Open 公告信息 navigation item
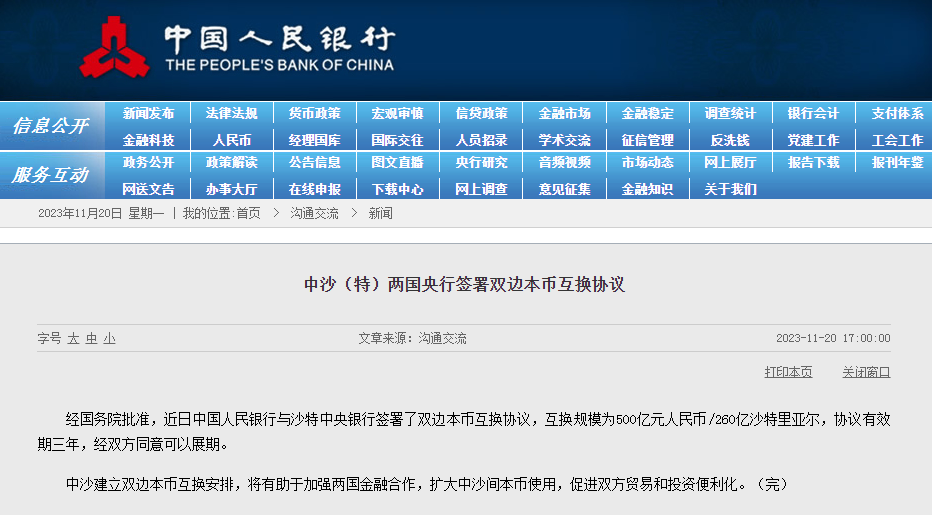The image size is (932, 515). (x=314, y=162)
